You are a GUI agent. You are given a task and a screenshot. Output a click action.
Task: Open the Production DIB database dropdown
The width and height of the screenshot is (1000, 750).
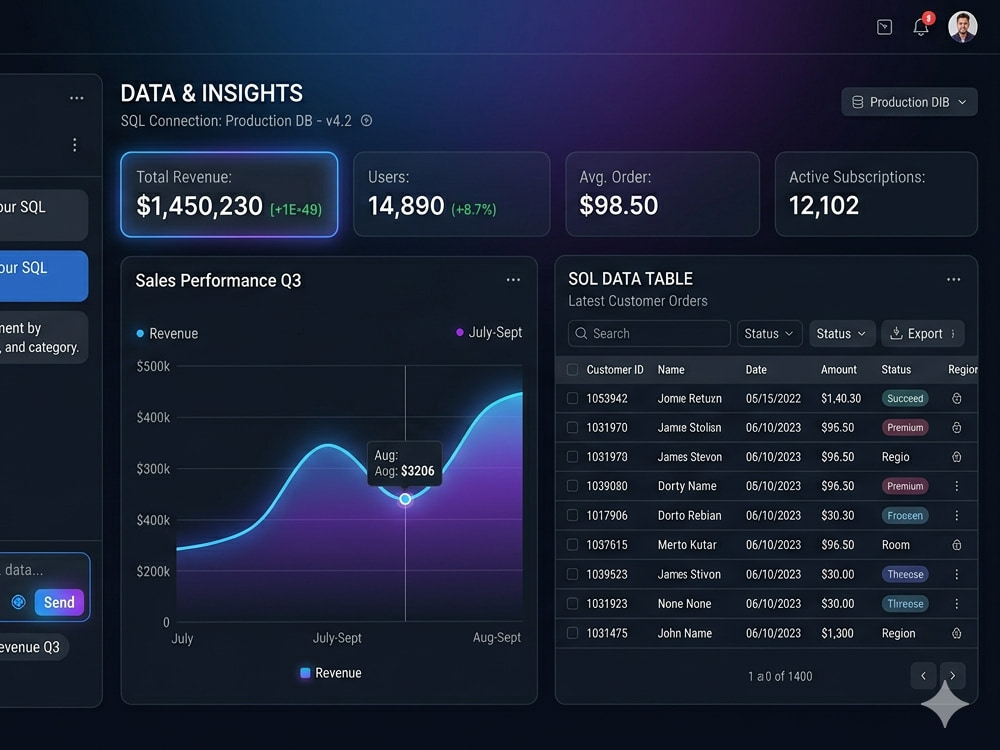[x=909, y=102]
